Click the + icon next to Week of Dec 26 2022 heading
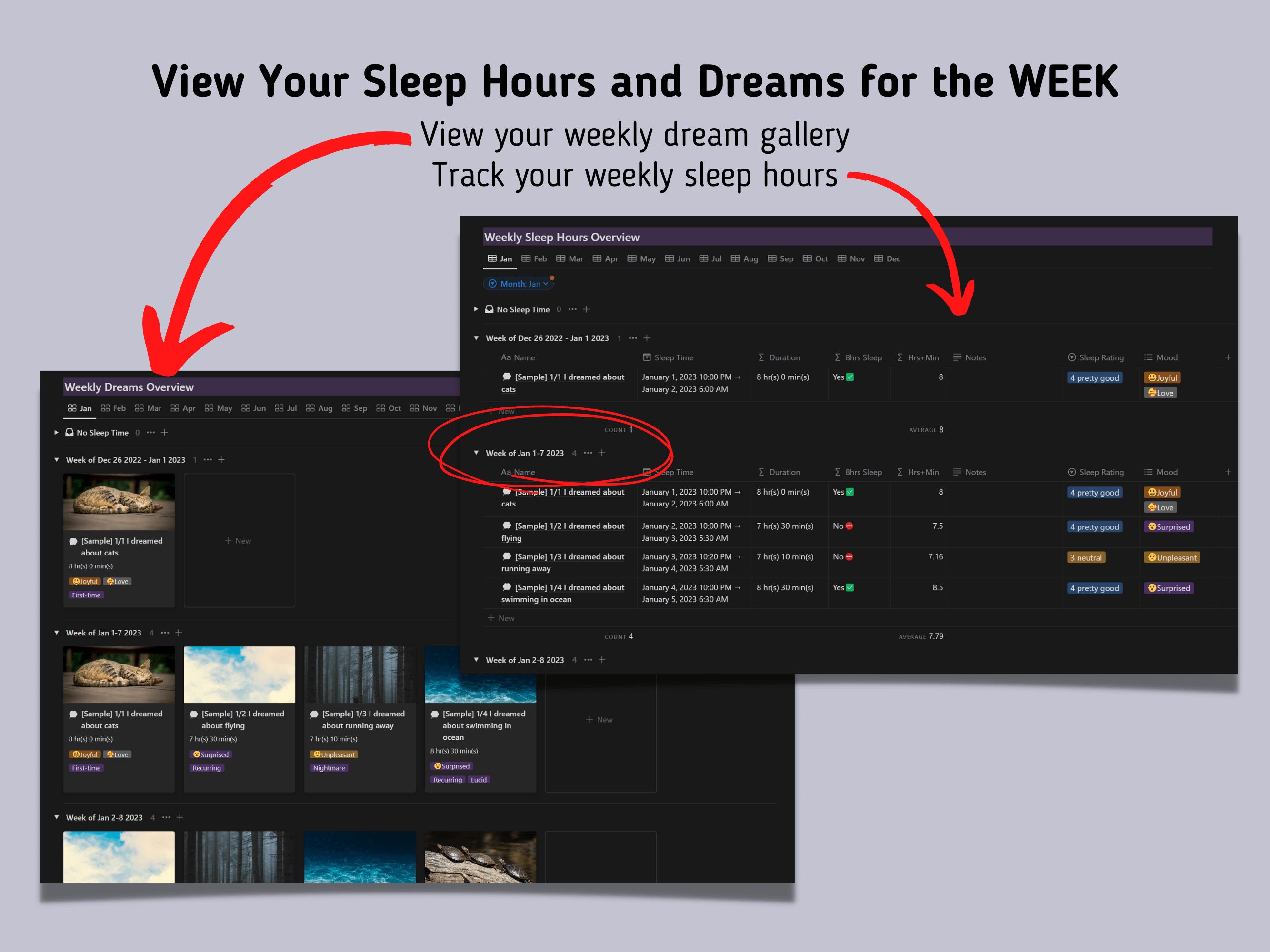The height and width of the screenshot is (952, 1270). pos(647,338)
